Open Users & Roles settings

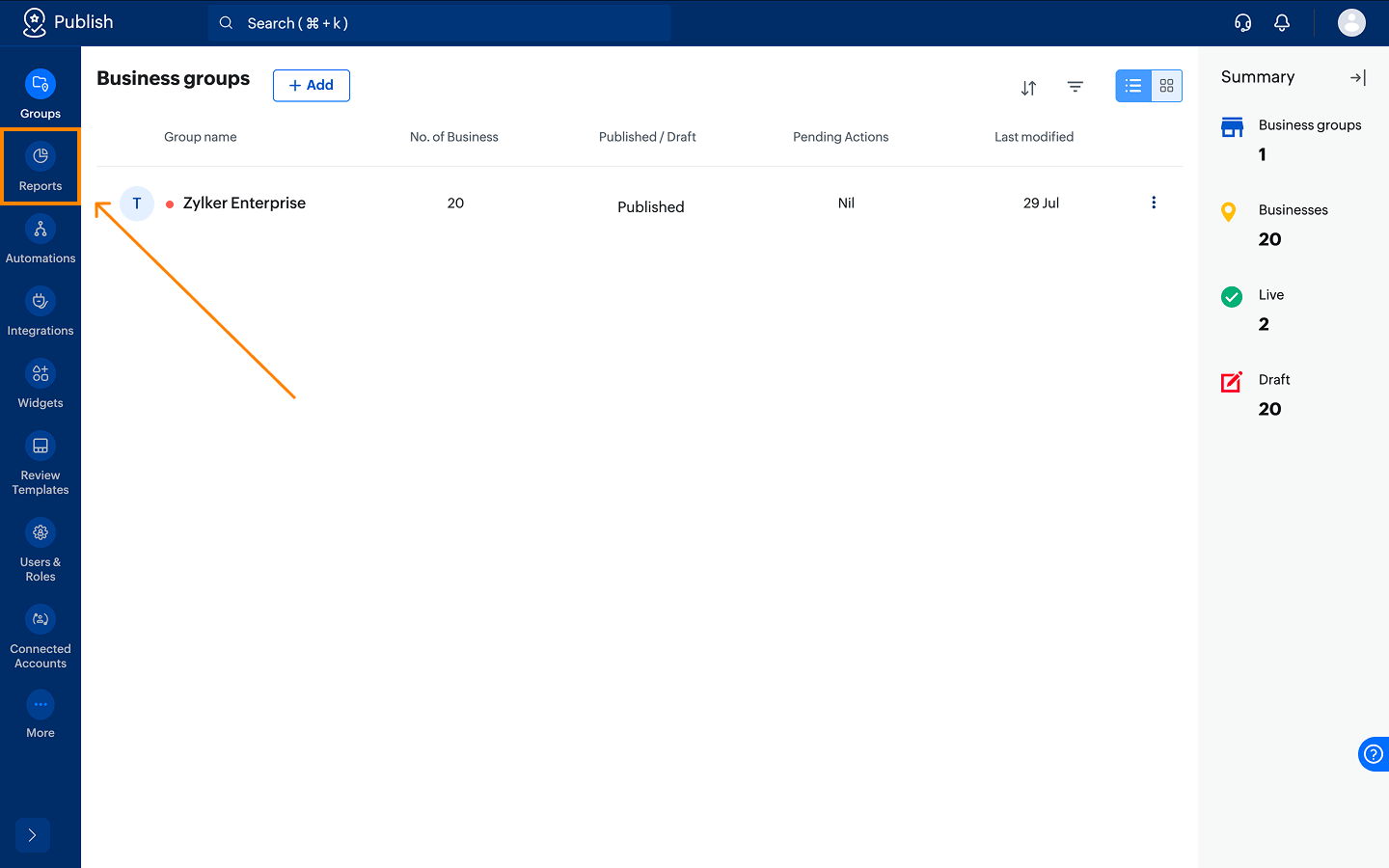pyautogui.click(x=41, y=551)
